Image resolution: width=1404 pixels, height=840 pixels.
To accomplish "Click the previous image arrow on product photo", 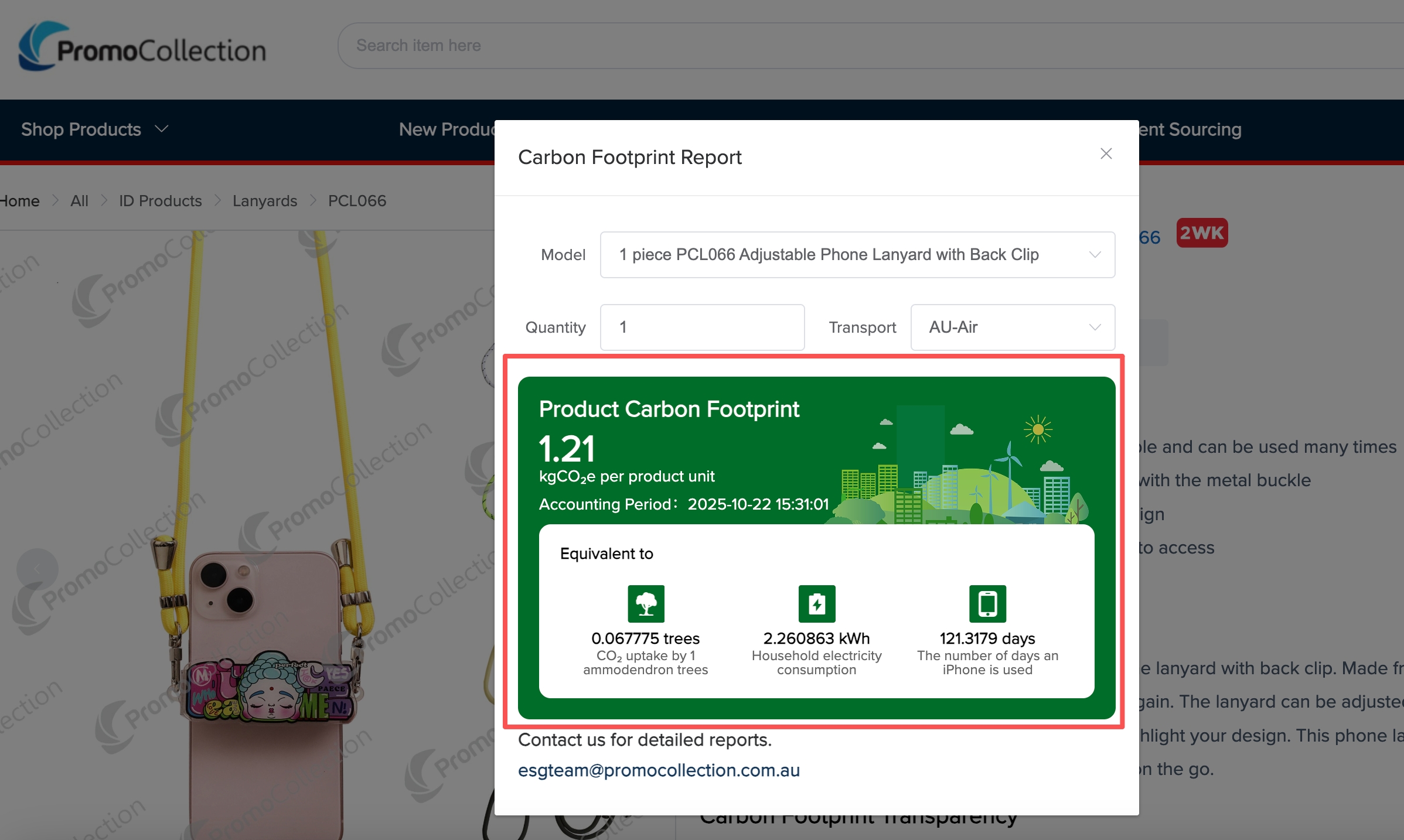I will click(38, 569).
